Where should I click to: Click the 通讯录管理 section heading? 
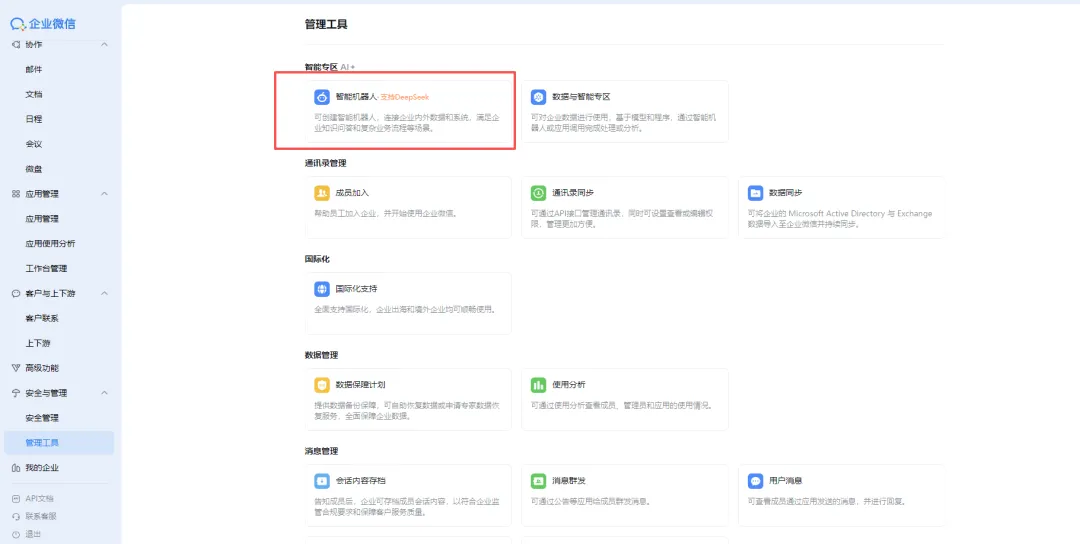click(325, 163)
